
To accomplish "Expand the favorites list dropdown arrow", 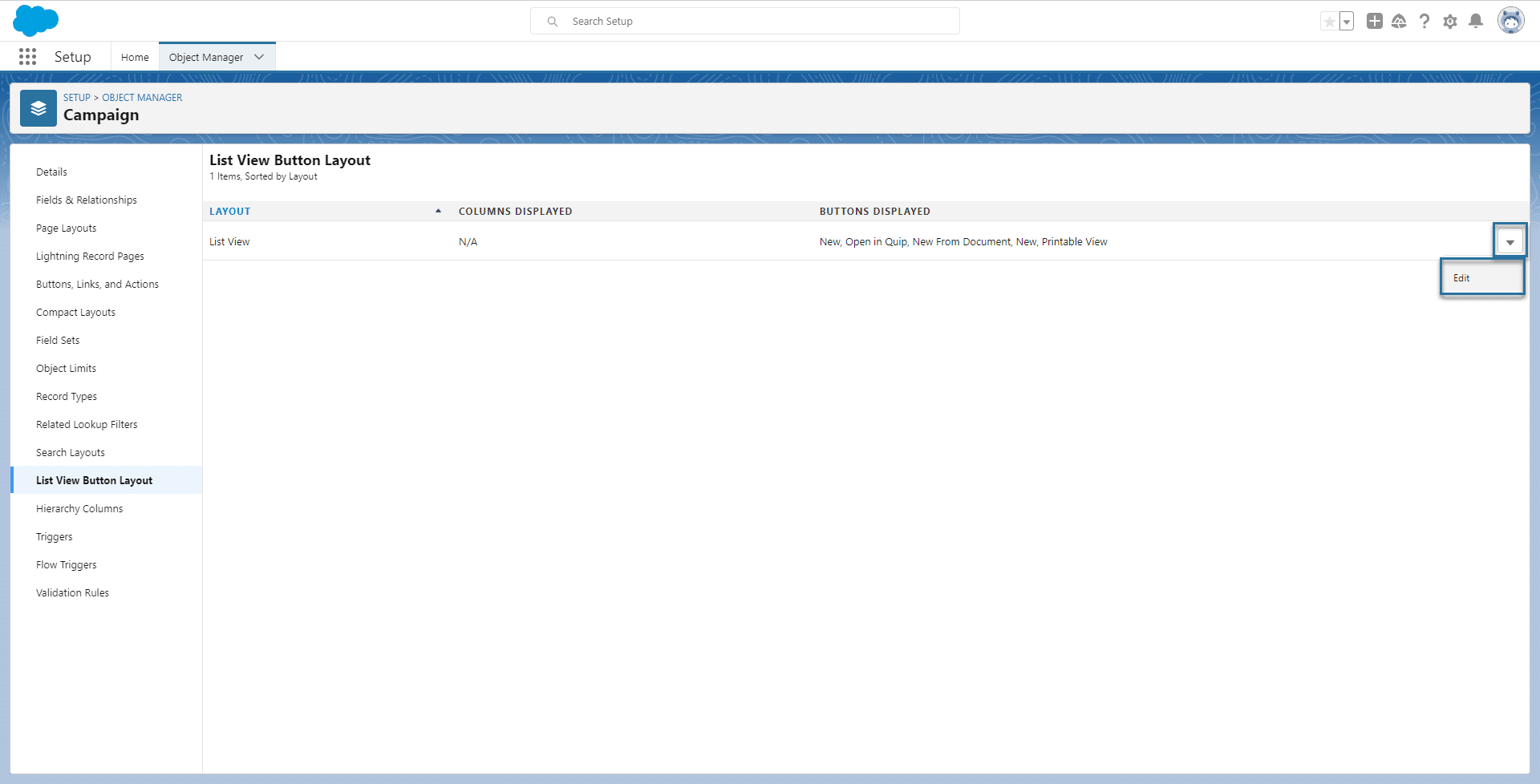I will (x=1347, y=21).
